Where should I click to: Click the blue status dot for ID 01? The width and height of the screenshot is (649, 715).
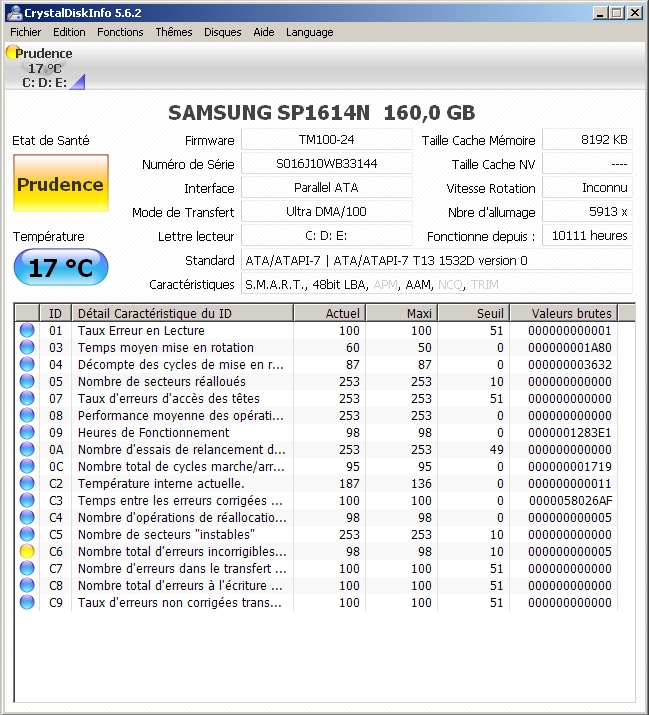tap(27, 330)
